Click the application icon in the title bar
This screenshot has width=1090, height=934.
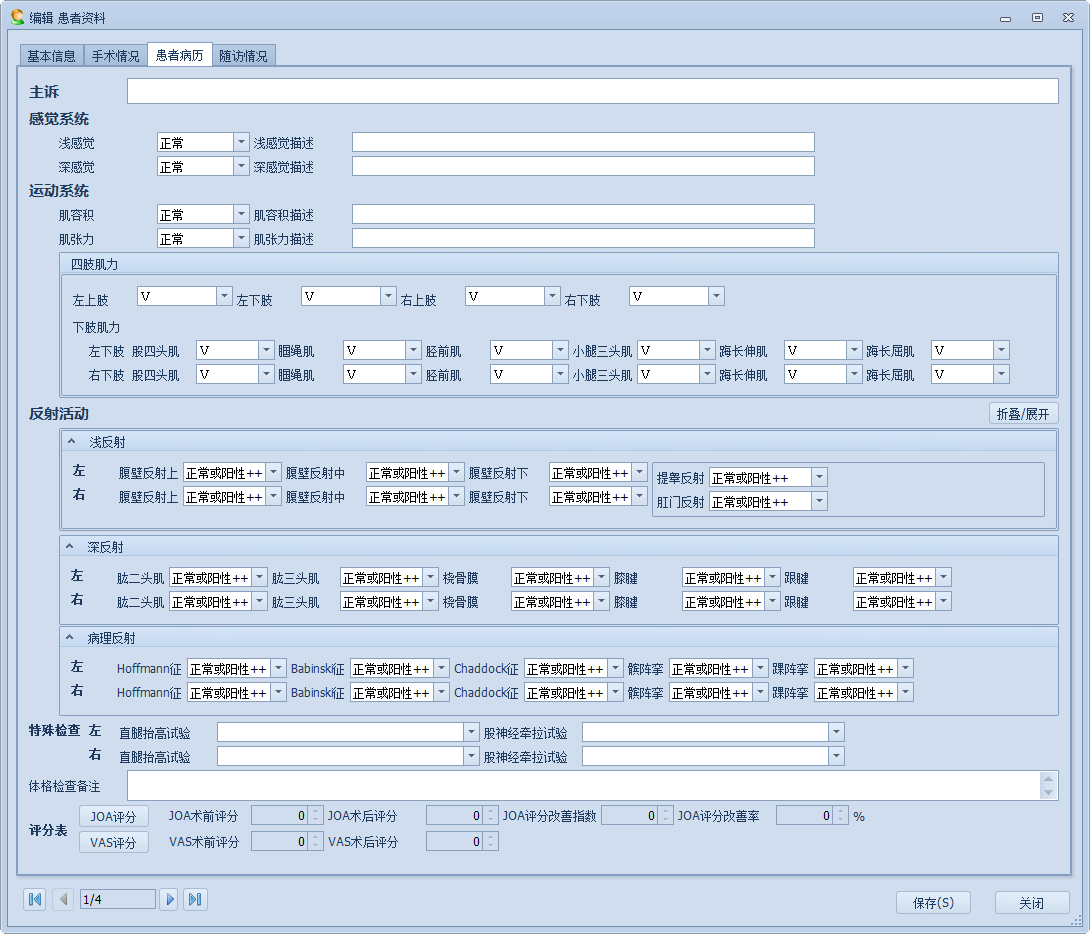(17, 17)
